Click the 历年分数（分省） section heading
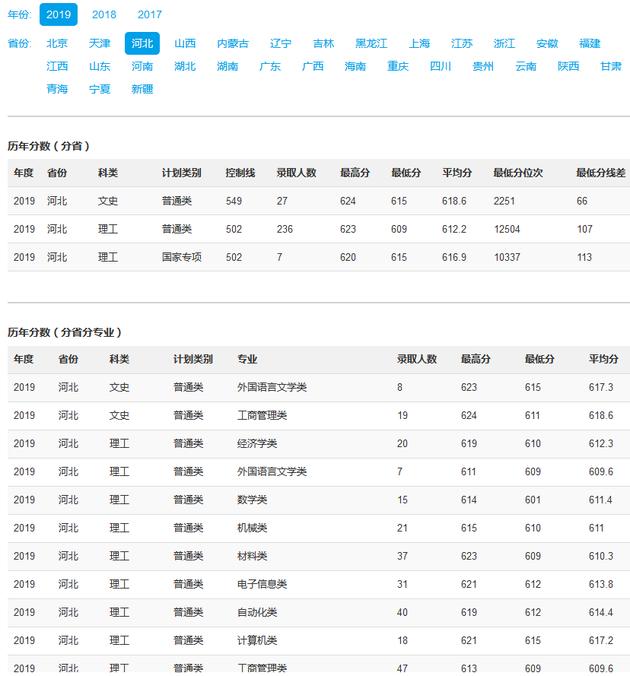This screenshot has width=630, height=676. tap(49, 146)
